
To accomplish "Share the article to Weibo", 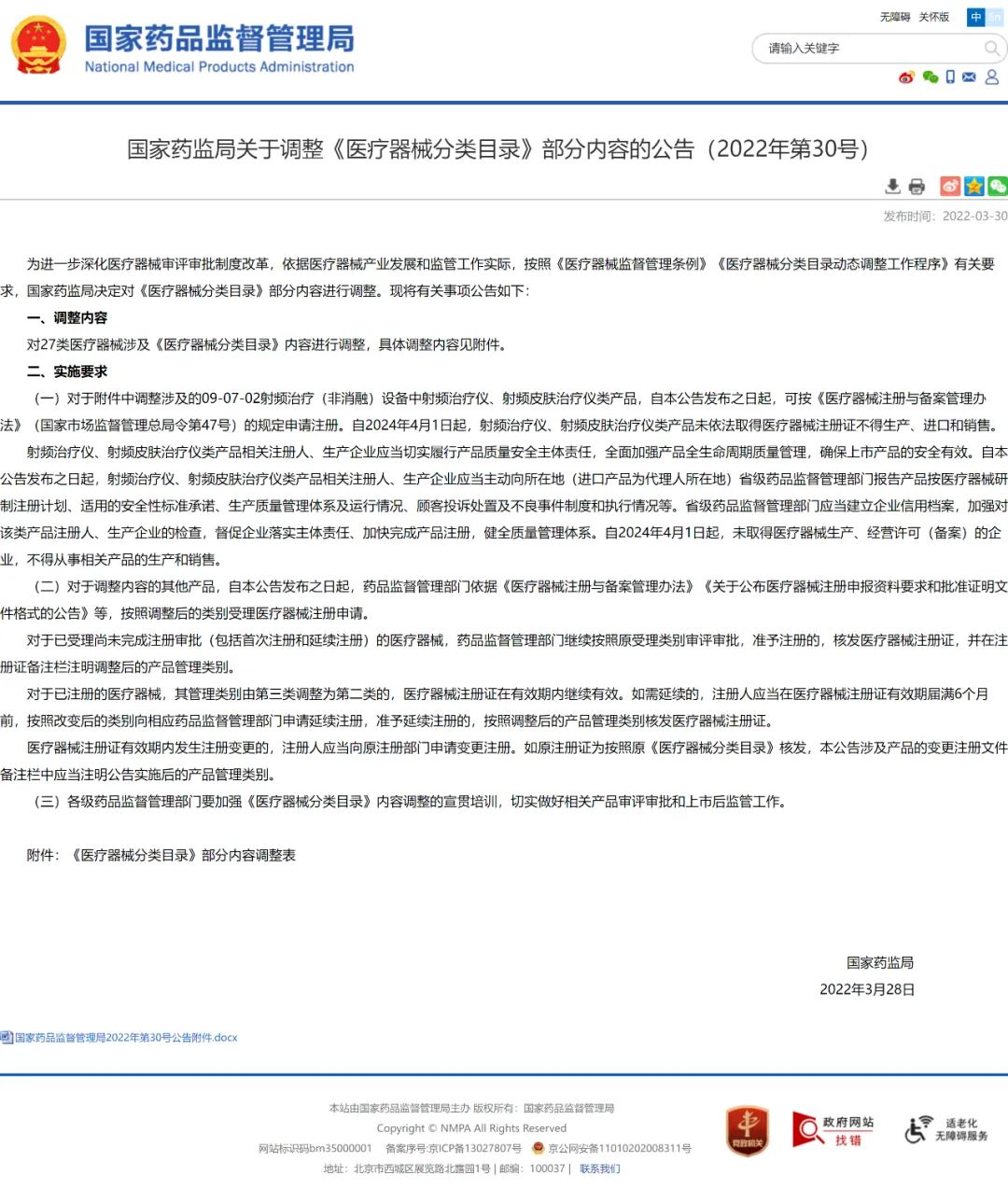I will (x=950, y=187).
